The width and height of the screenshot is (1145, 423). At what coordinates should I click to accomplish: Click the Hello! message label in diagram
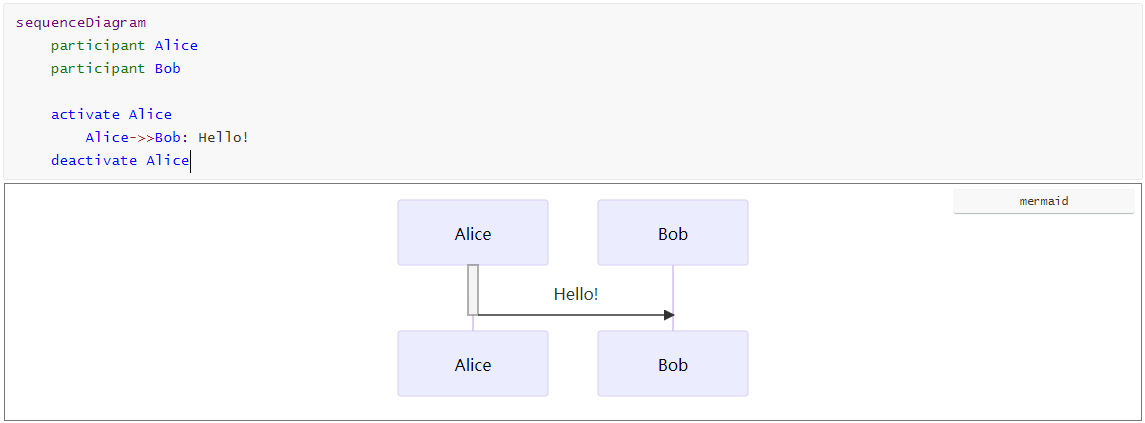pos(576,294)
